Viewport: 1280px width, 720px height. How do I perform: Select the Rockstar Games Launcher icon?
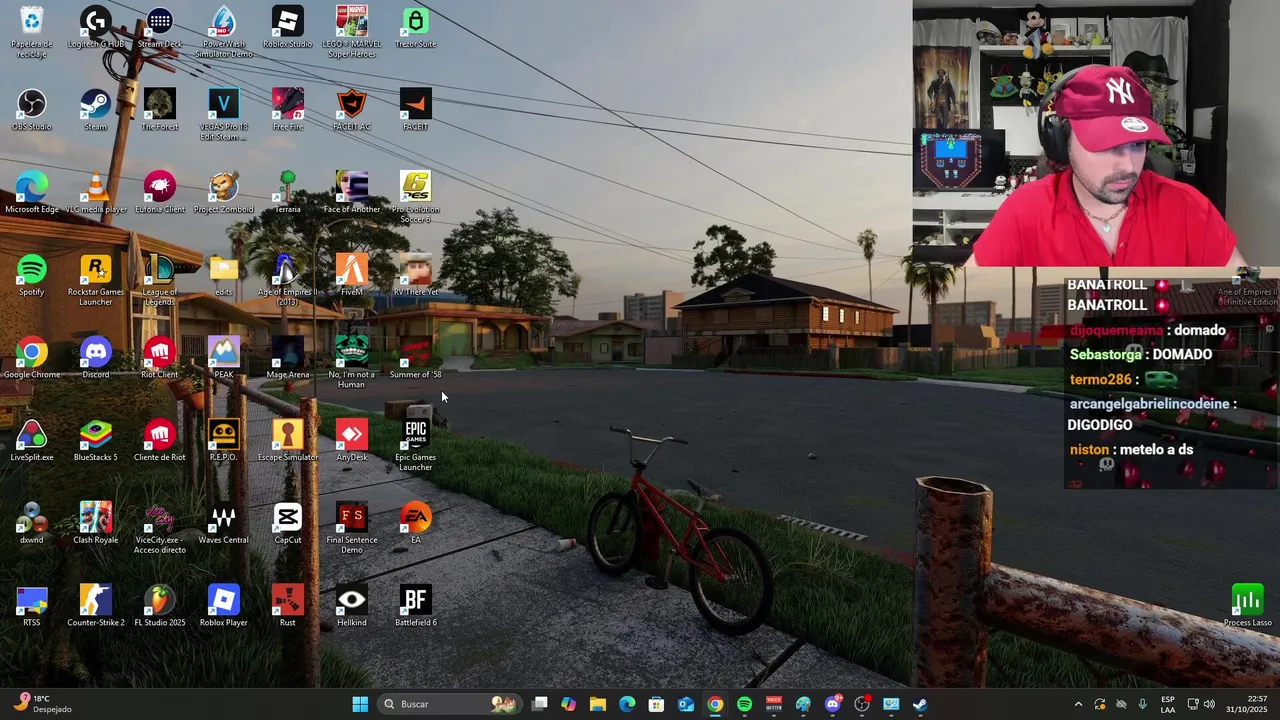click(96, 280)
